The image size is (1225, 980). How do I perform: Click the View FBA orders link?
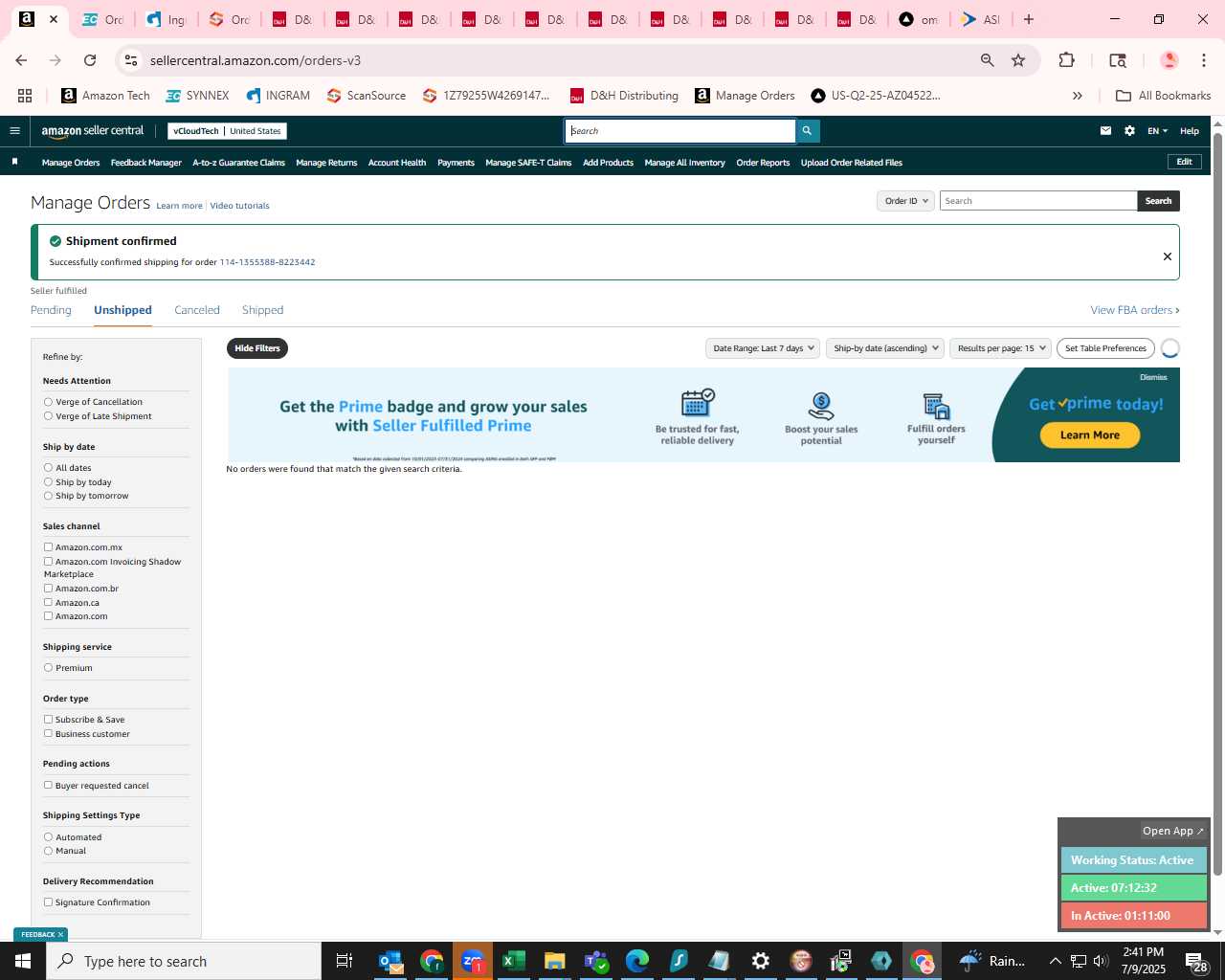pyautogui.click(x=1135, y=310)
